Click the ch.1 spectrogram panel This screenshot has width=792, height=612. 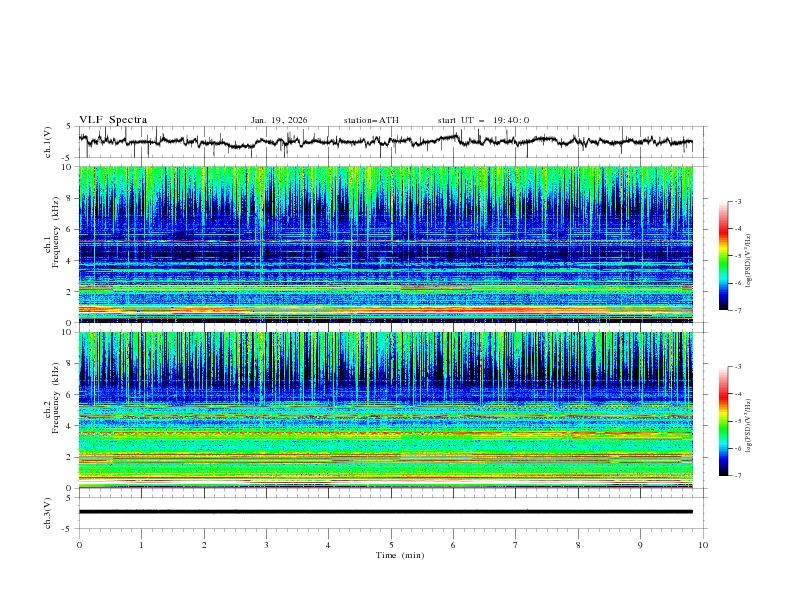click(385, 244)
